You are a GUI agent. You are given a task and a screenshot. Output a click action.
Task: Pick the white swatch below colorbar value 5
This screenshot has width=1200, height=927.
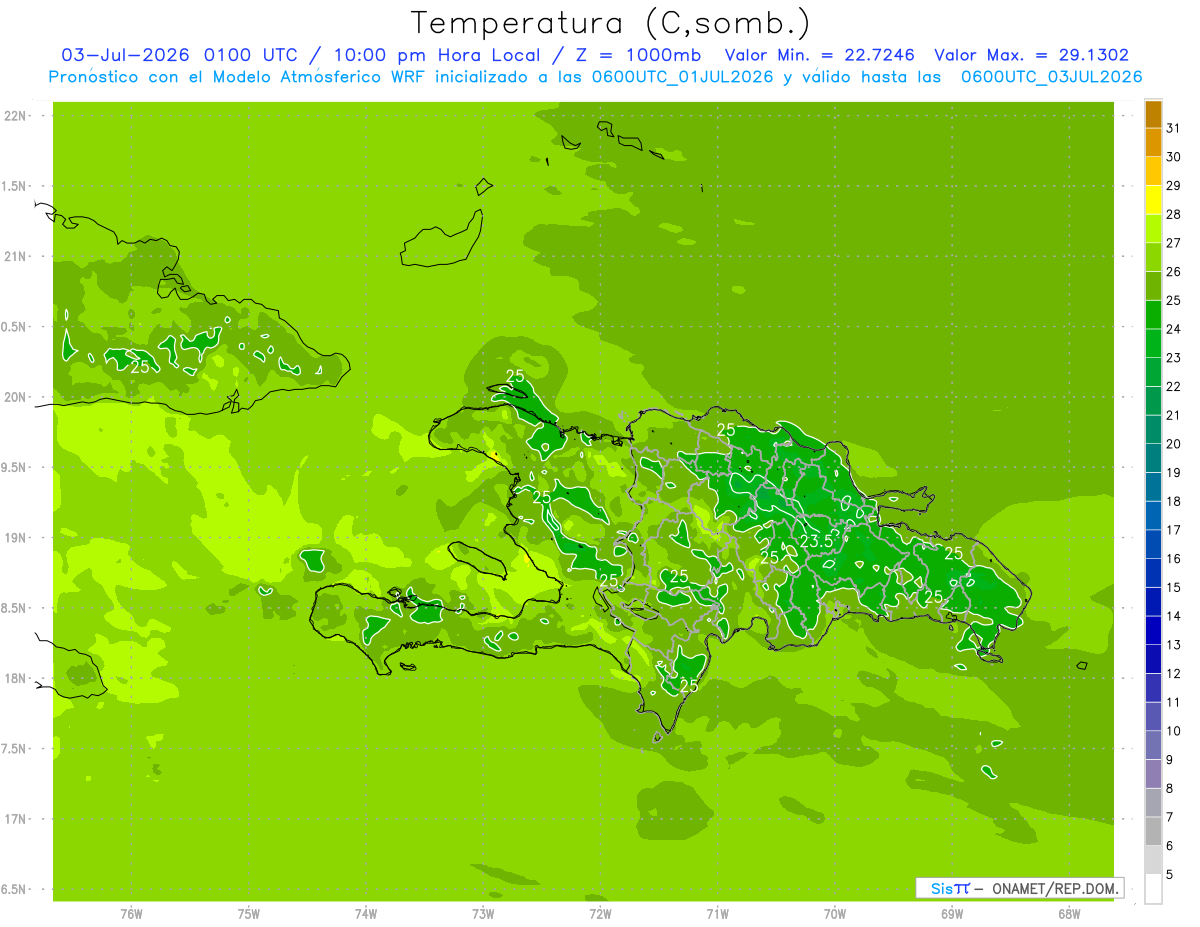tap(1153, 889)
